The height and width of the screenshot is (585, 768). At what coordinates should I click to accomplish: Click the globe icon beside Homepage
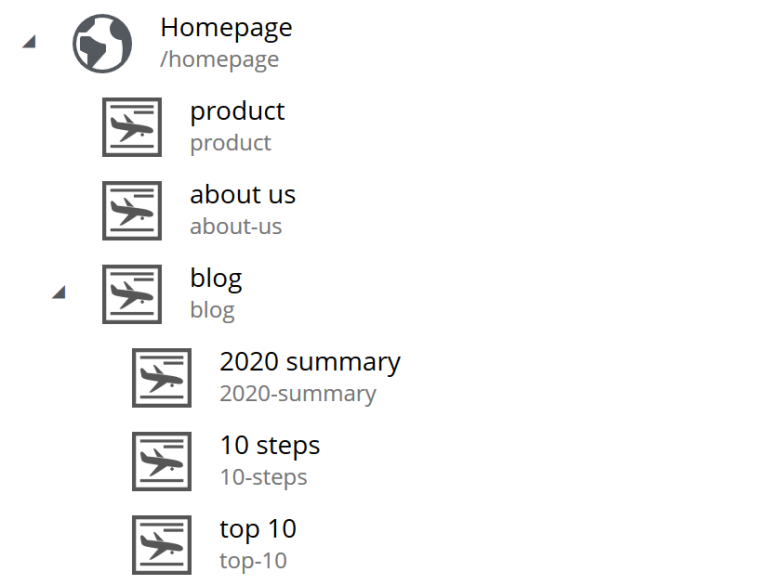(x=102, y=44)
